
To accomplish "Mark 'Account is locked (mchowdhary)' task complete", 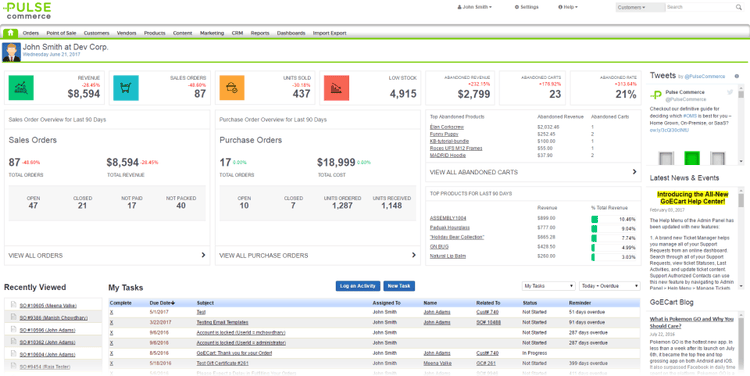I will pyautogui.click(x=111, y=332).
